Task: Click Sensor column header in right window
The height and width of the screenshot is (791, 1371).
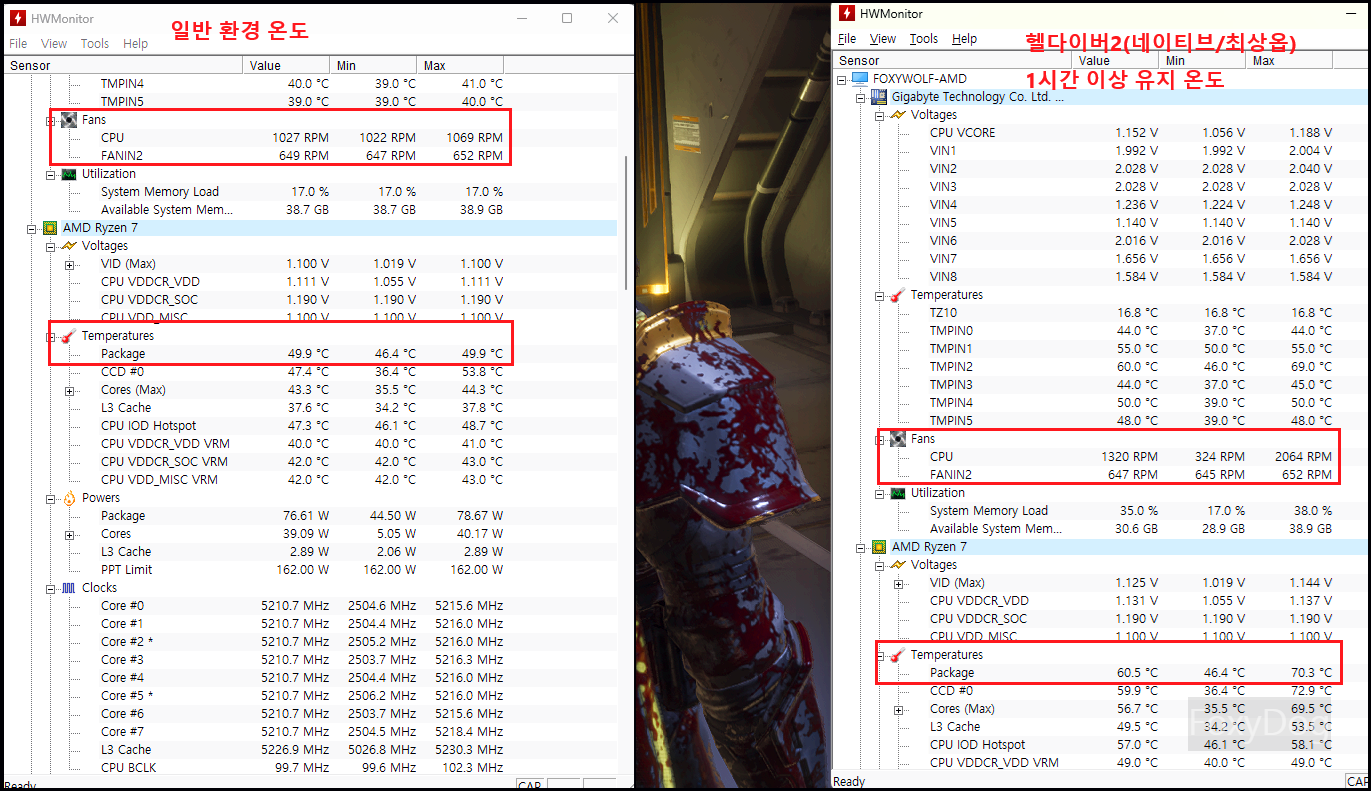Action: [951, 61]
